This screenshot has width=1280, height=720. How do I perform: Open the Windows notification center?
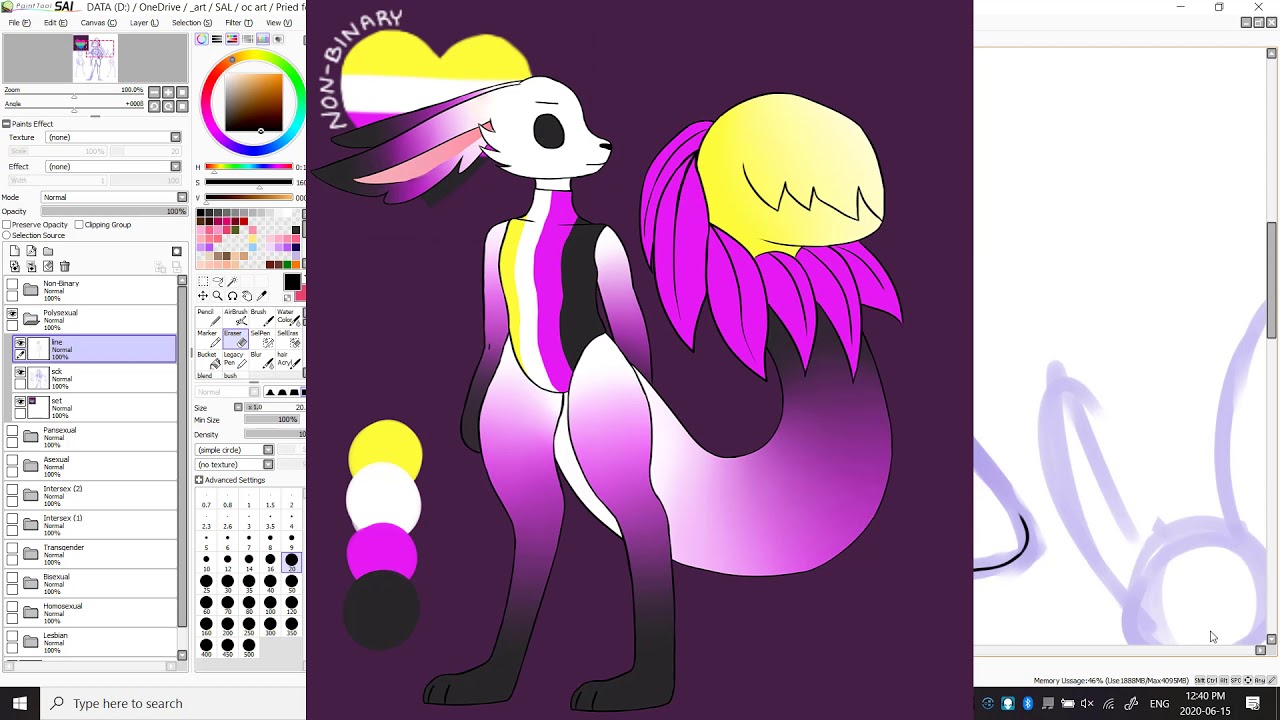click(1253, 703)
